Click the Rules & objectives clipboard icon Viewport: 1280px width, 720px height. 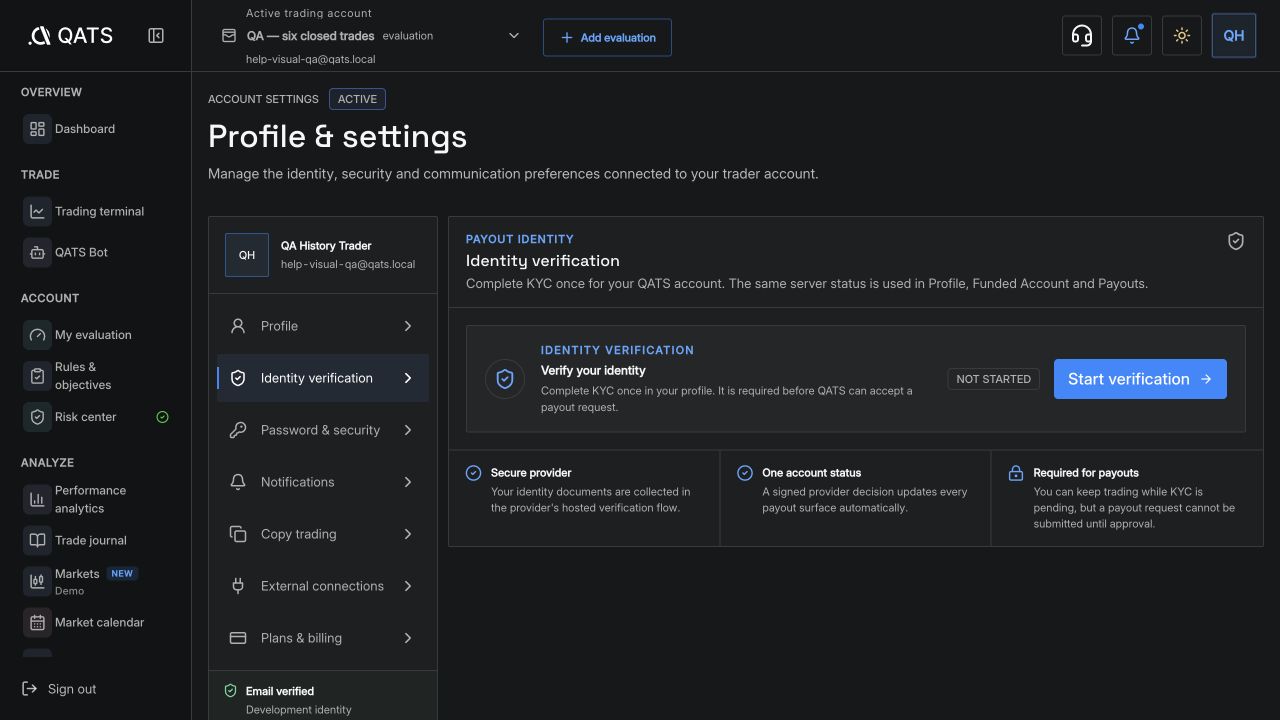pos(37,376)
